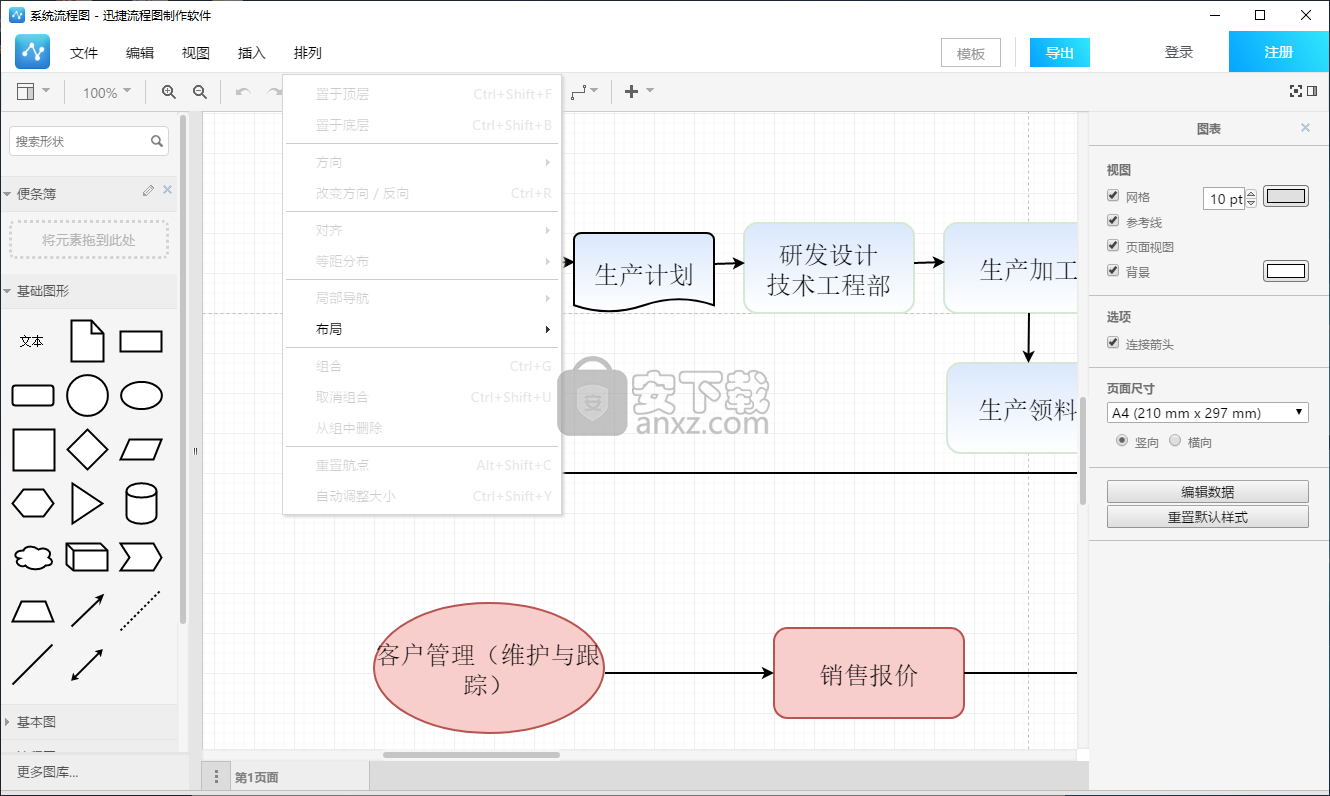Select the hexagon shape
This screenshot has width=1330, height=796.
pyautogui.click(x=33, y=504)
